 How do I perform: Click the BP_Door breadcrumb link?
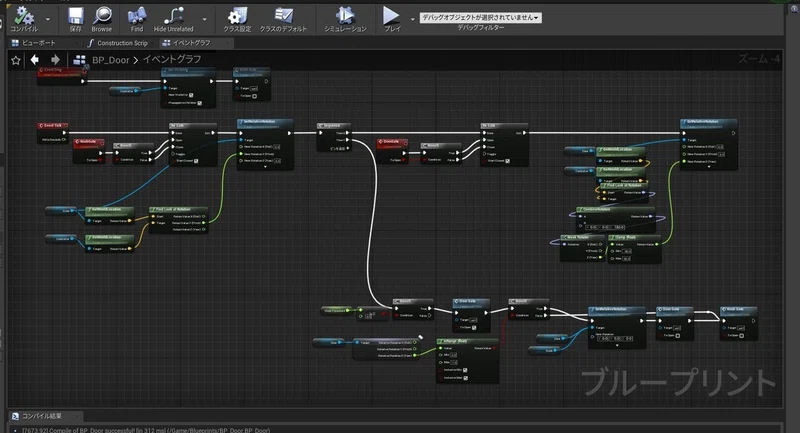click(x=111, y=60)
